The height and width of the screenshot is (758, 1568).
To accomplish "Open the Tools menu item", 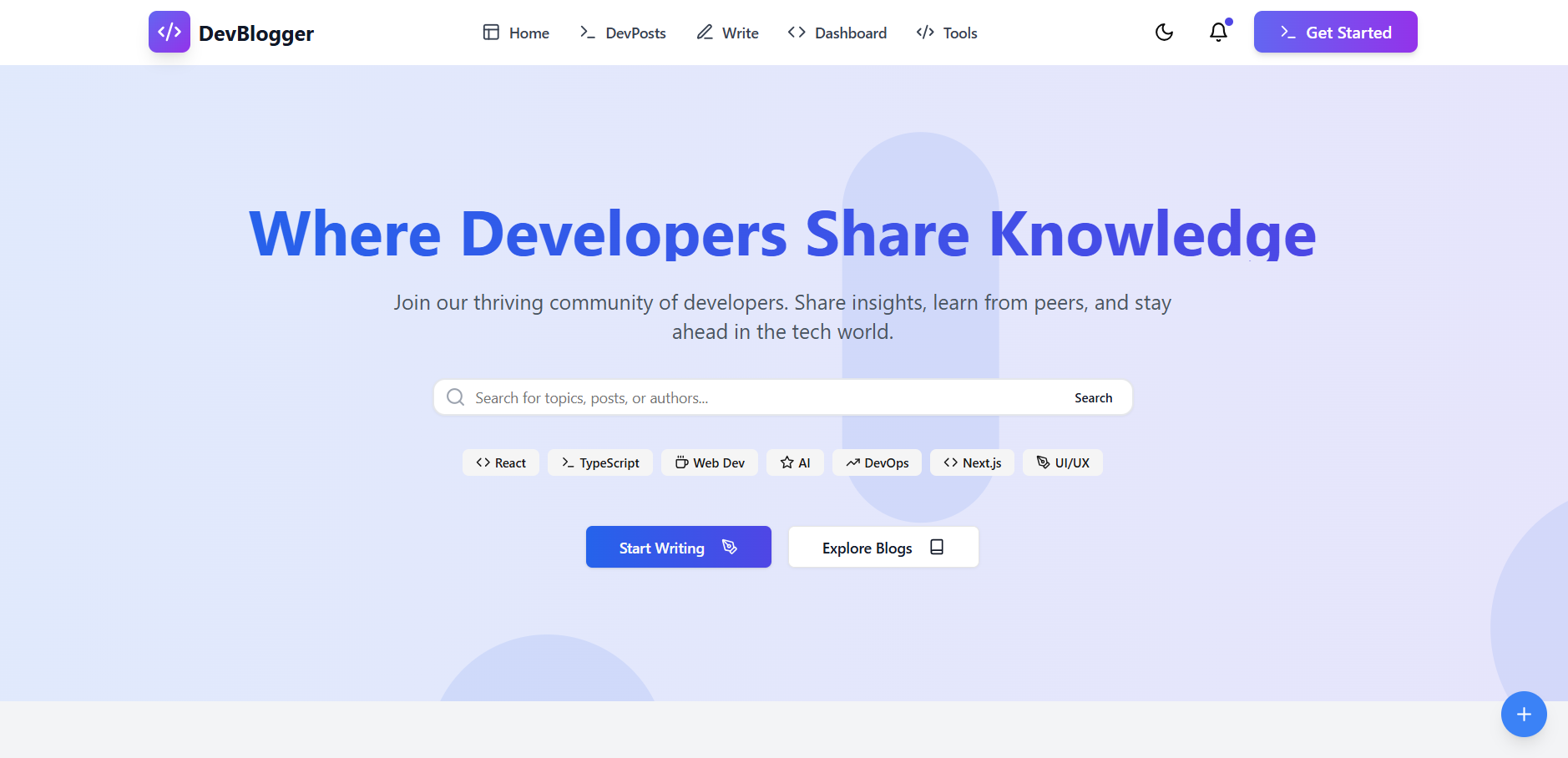I will pyautogui.click(x=947, y=33).
